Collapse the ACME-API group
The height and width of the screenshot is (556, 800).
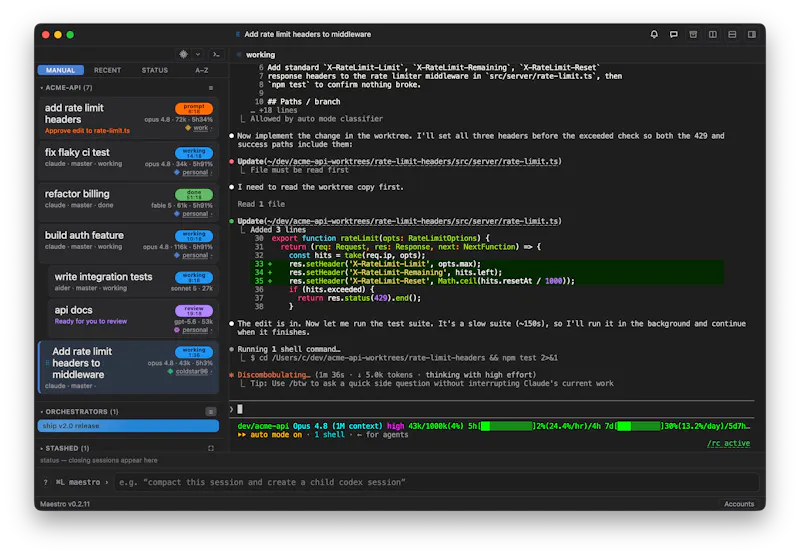(x=42, y=88)
